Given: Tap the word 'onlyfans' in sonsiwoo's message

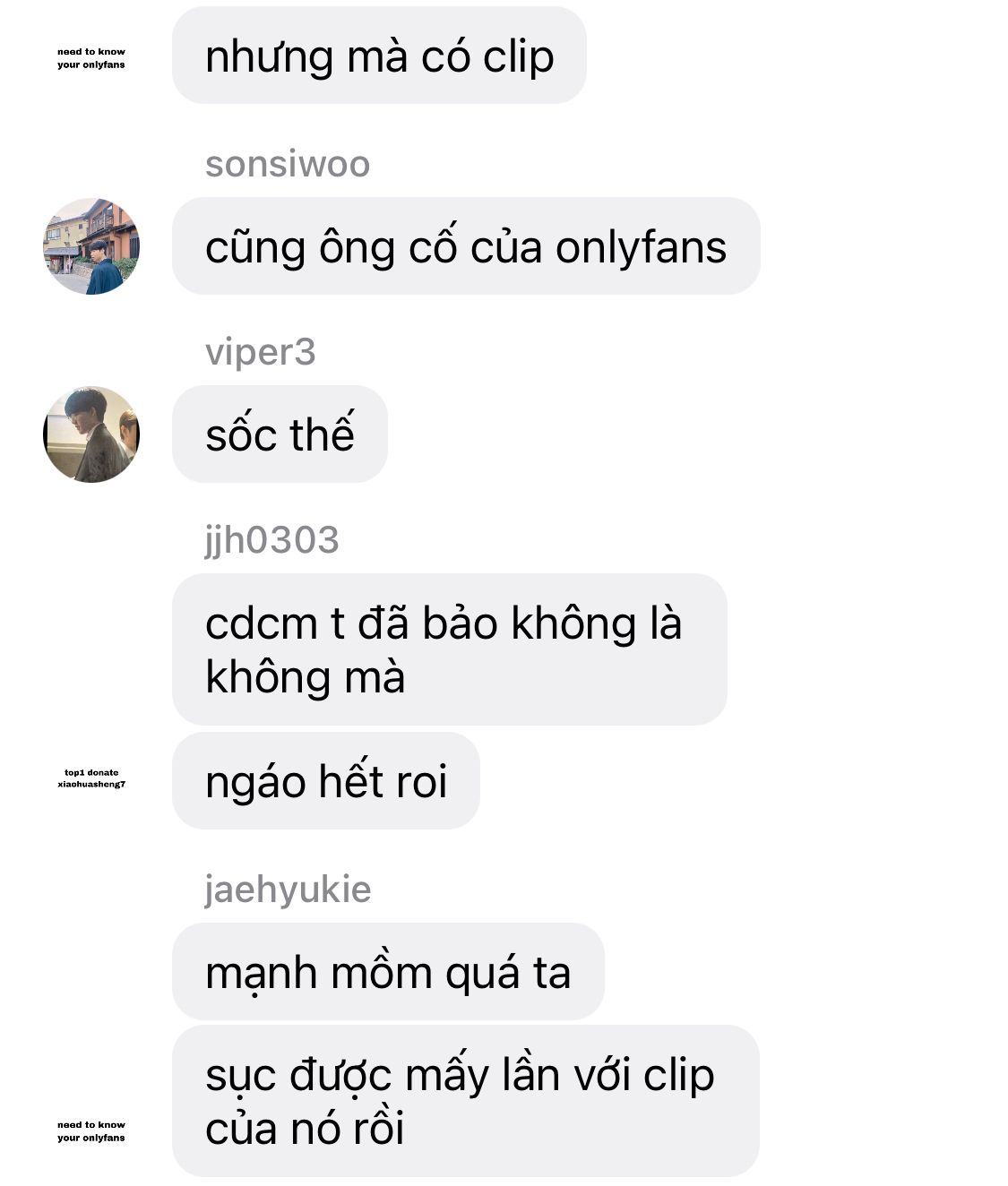Looking at the screenshot, I should tap(641, 247).
